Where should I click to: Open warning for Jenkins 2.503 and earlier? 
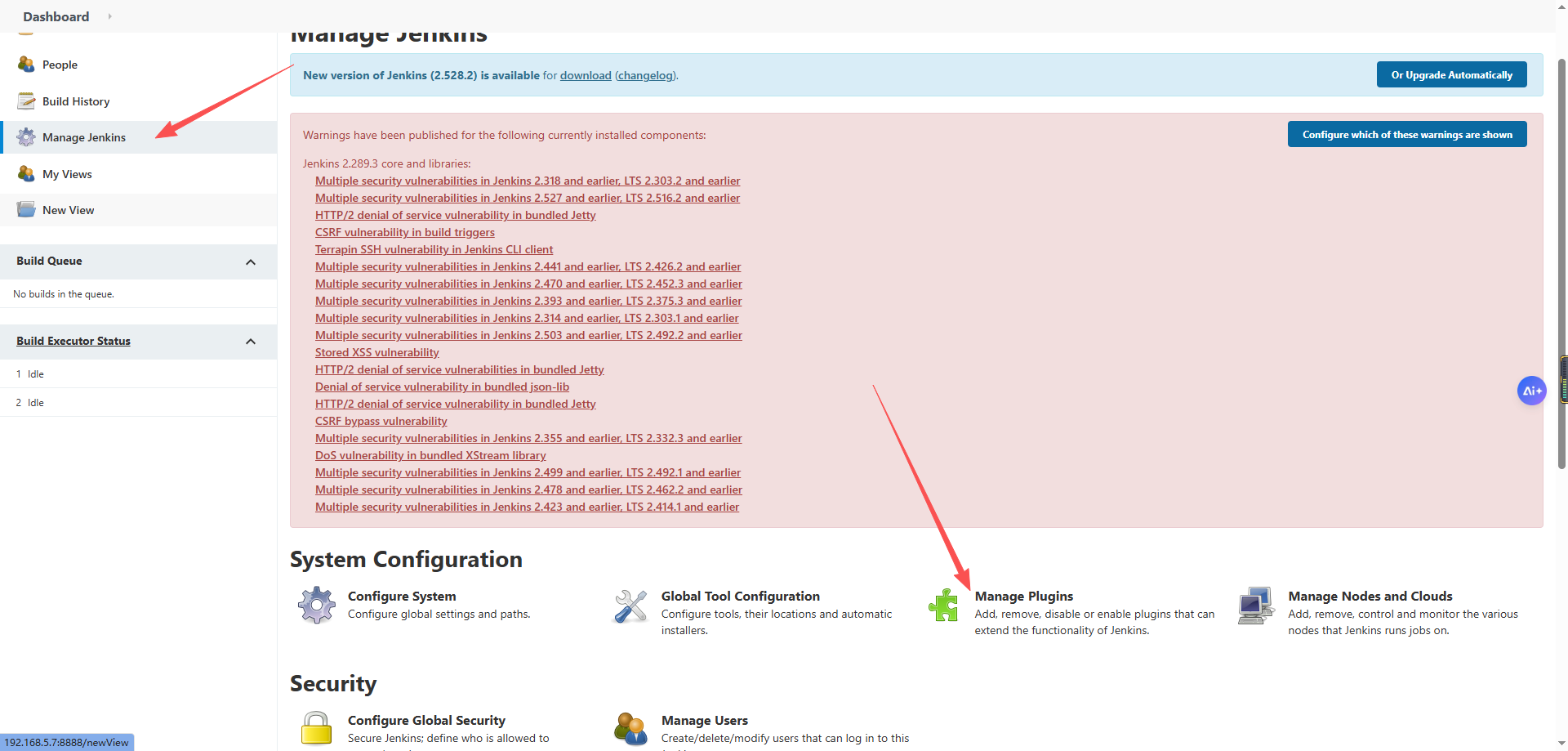pyautogui.click(x=528, y=335)
